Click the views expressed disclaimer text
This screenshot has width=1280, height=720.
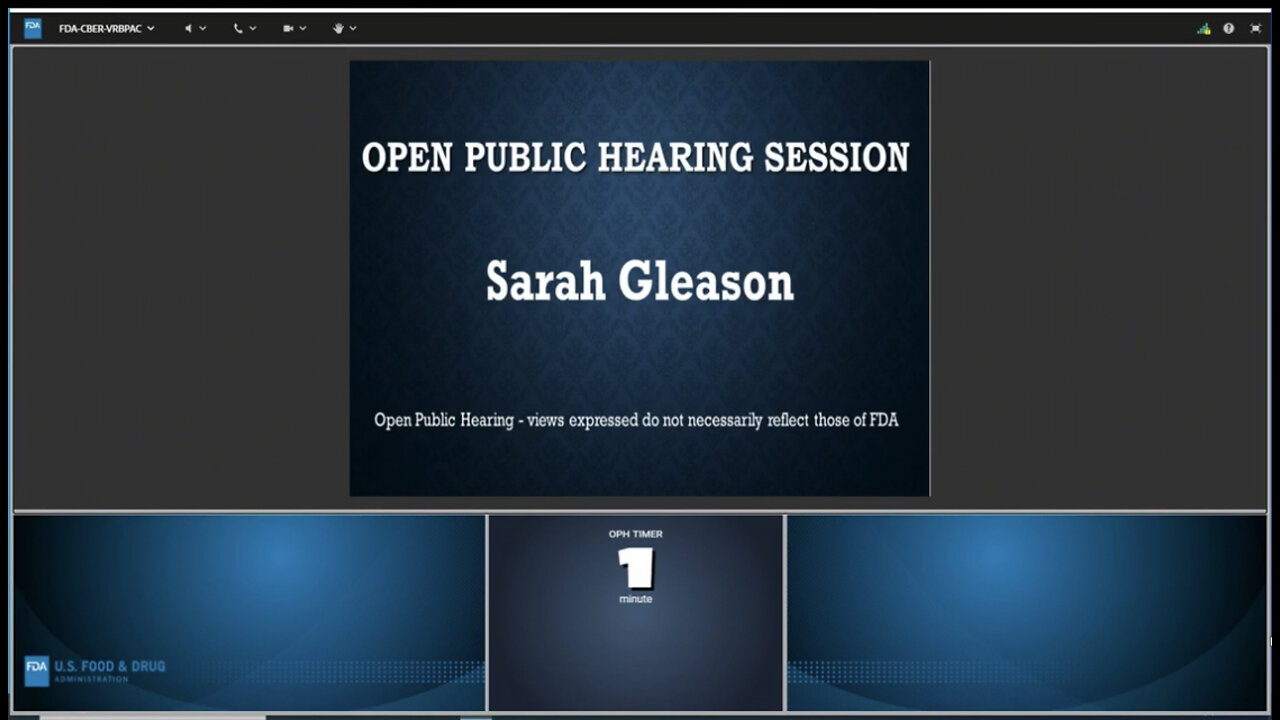636,420
